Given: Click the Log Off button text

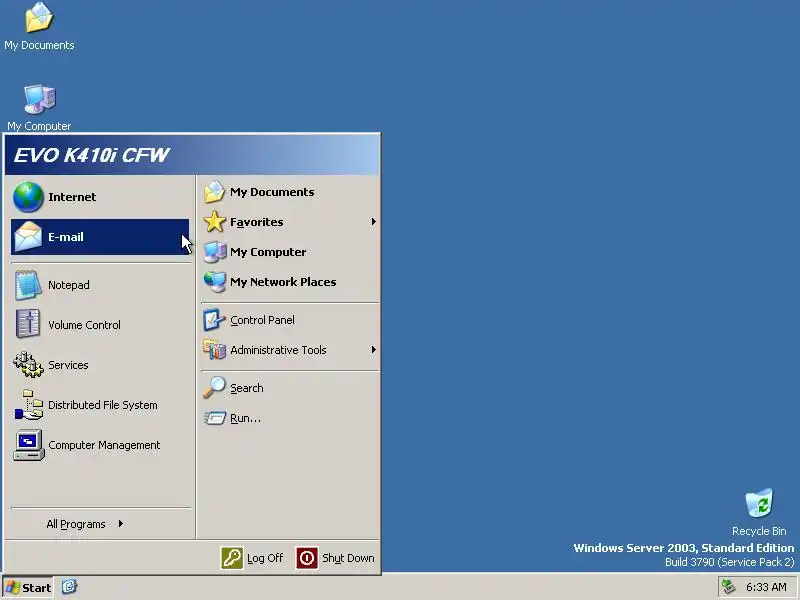Looking at the screenshot, I should 265,558.
